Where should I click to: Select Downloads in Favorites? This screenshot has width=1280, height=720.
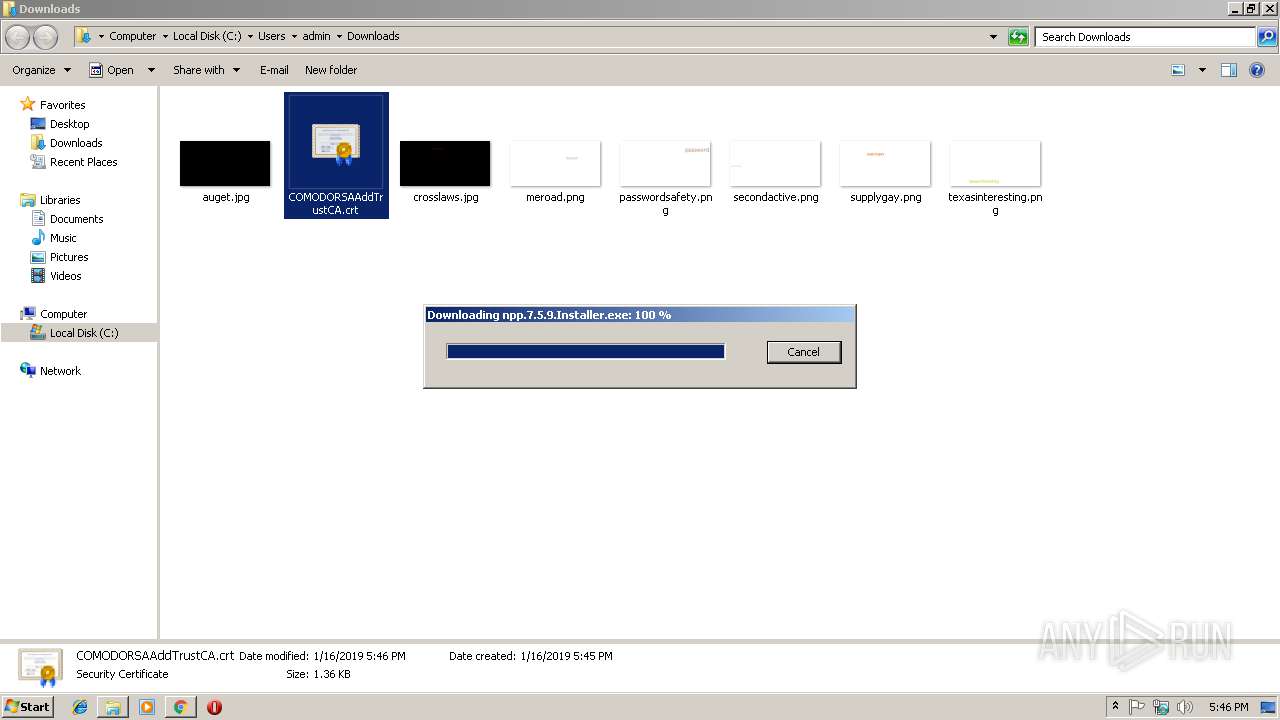coord(76,143)
